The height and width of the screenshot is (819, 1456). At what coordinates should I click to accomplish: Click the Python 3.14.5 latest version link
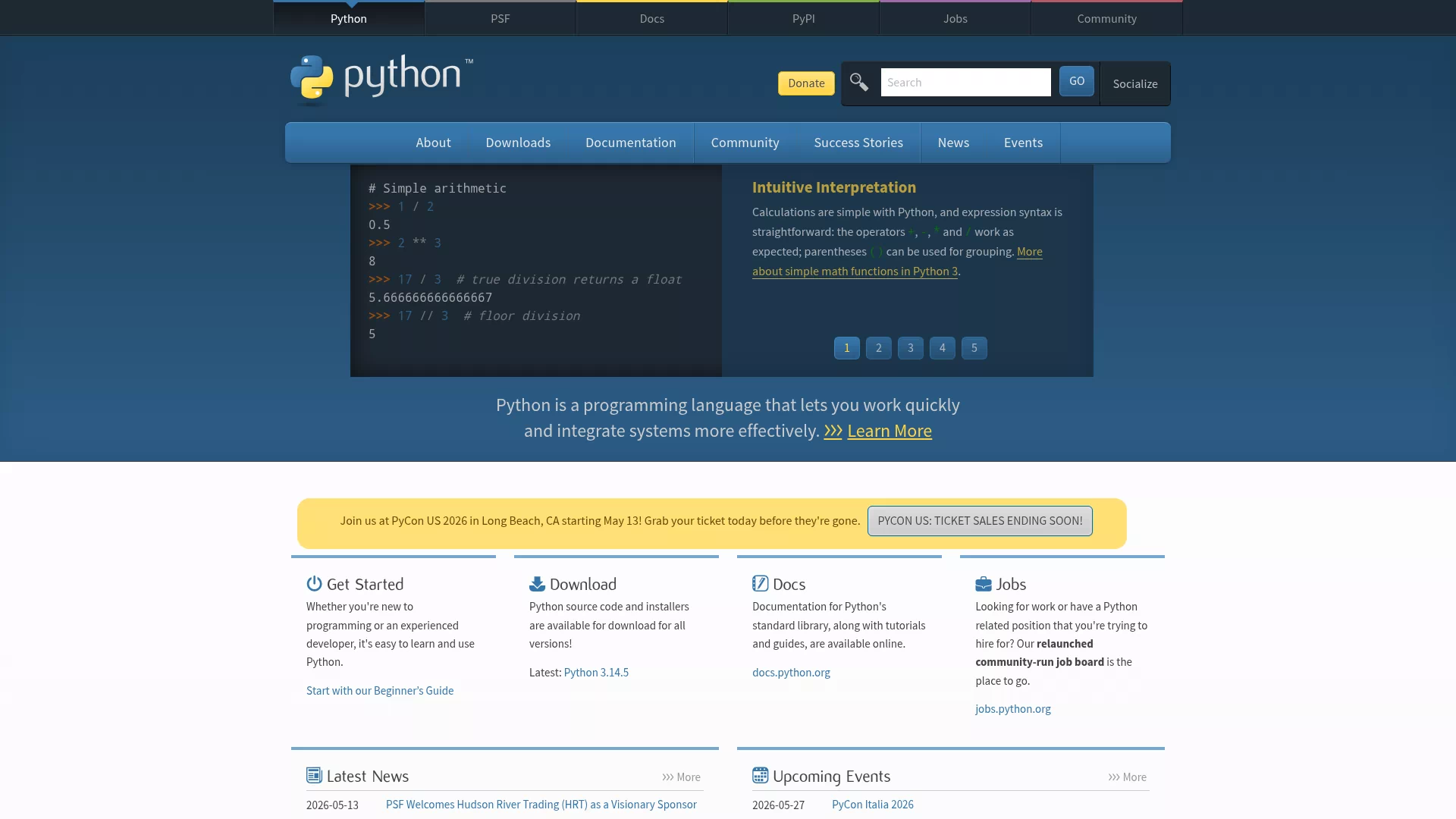(596, 673)
